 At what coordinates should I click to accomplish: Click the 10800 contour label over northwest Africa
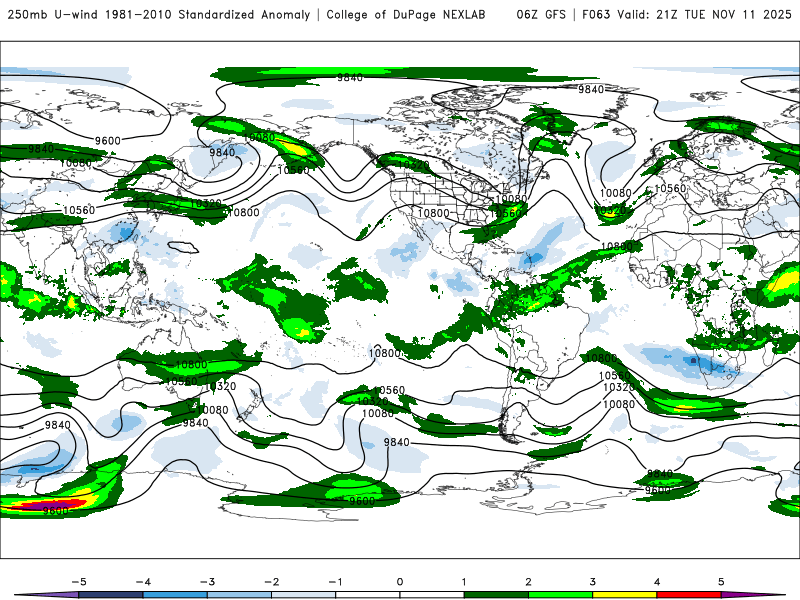(617, 246)
